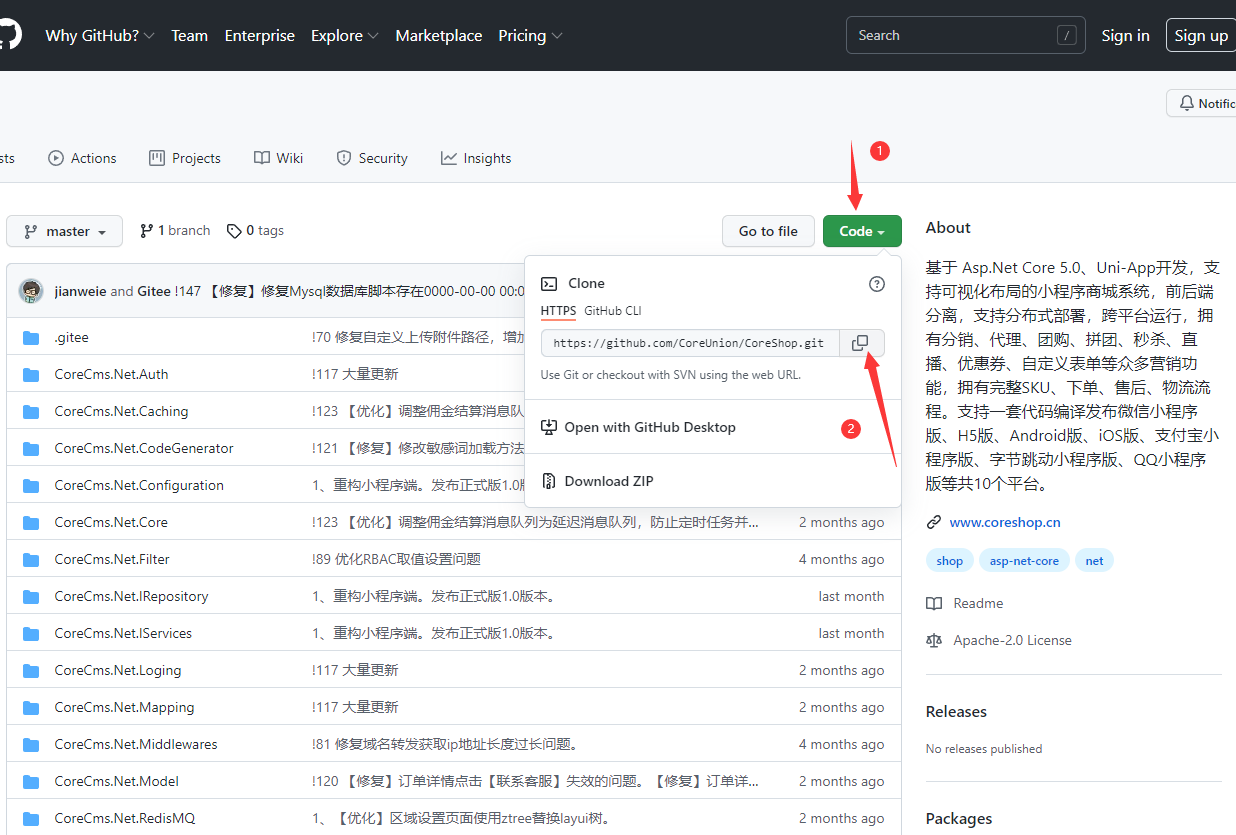Open the Explore navigation dropdown
The width and height of the screenshot is (1236, 835).
pos(344,35)
